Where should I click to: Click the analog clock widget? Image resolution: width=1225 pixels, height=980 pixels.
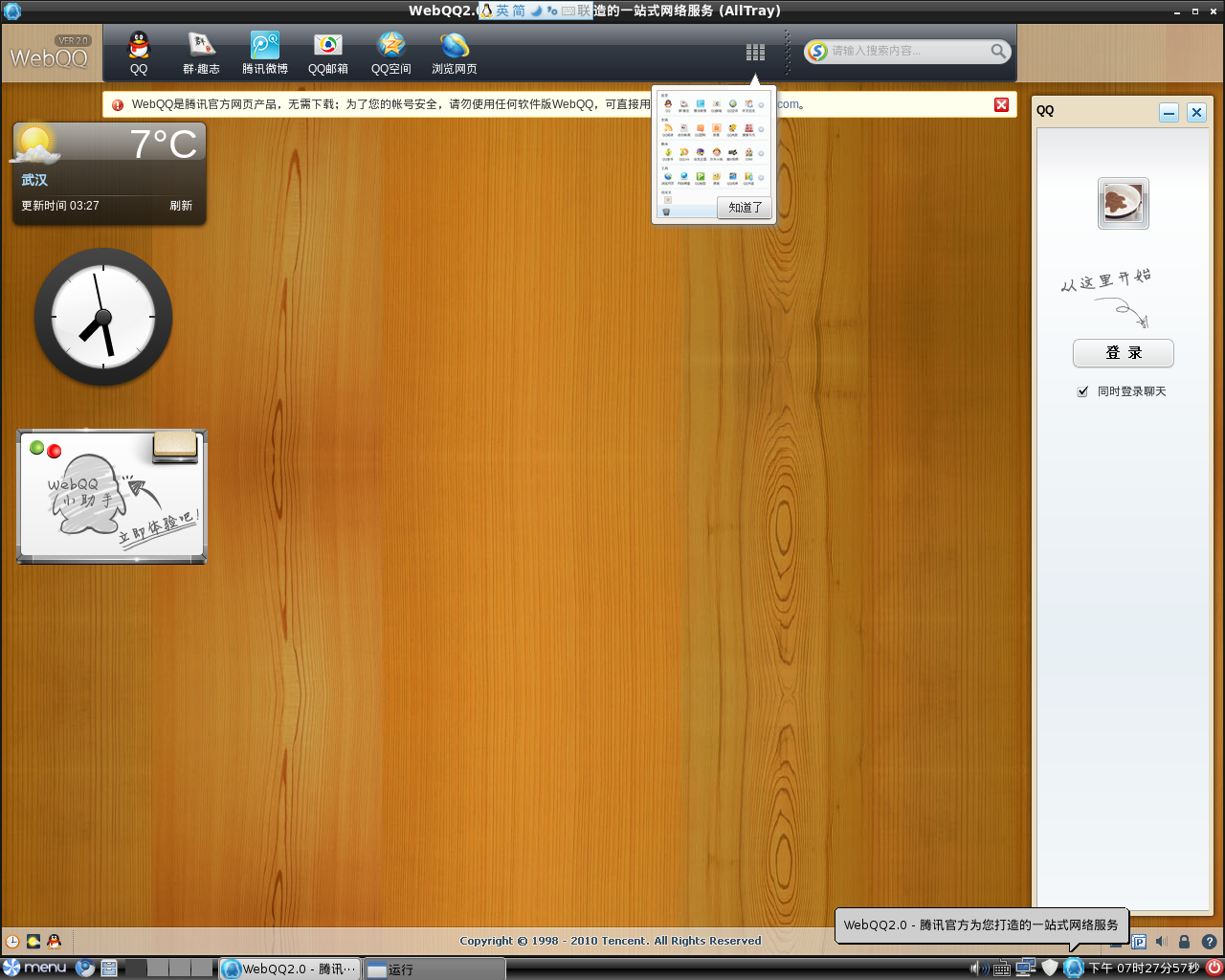(103, 317)
